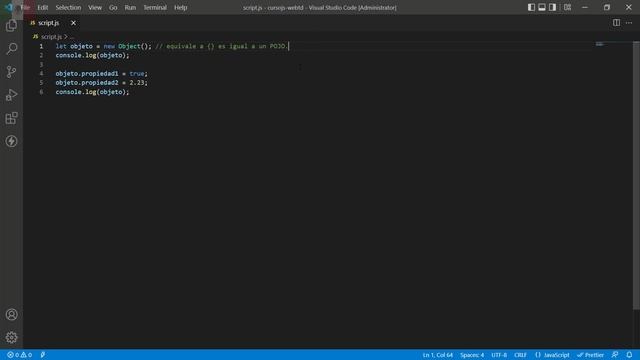Open the feedback icon in status bar
The width and height of the screenshot is (640, 360).
point(615,355)
